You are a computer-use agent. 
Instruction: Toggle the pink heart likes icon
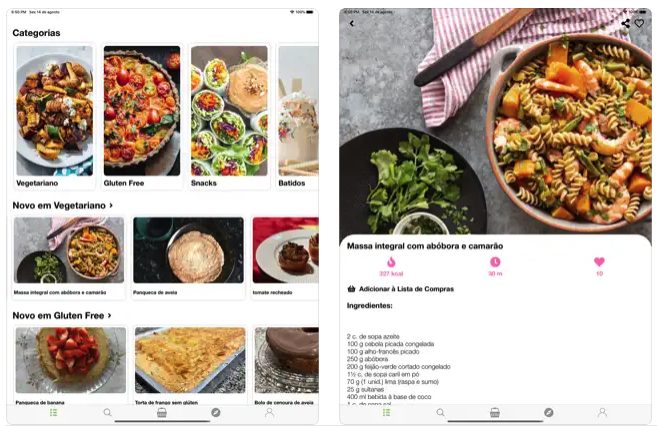point(599,262)
